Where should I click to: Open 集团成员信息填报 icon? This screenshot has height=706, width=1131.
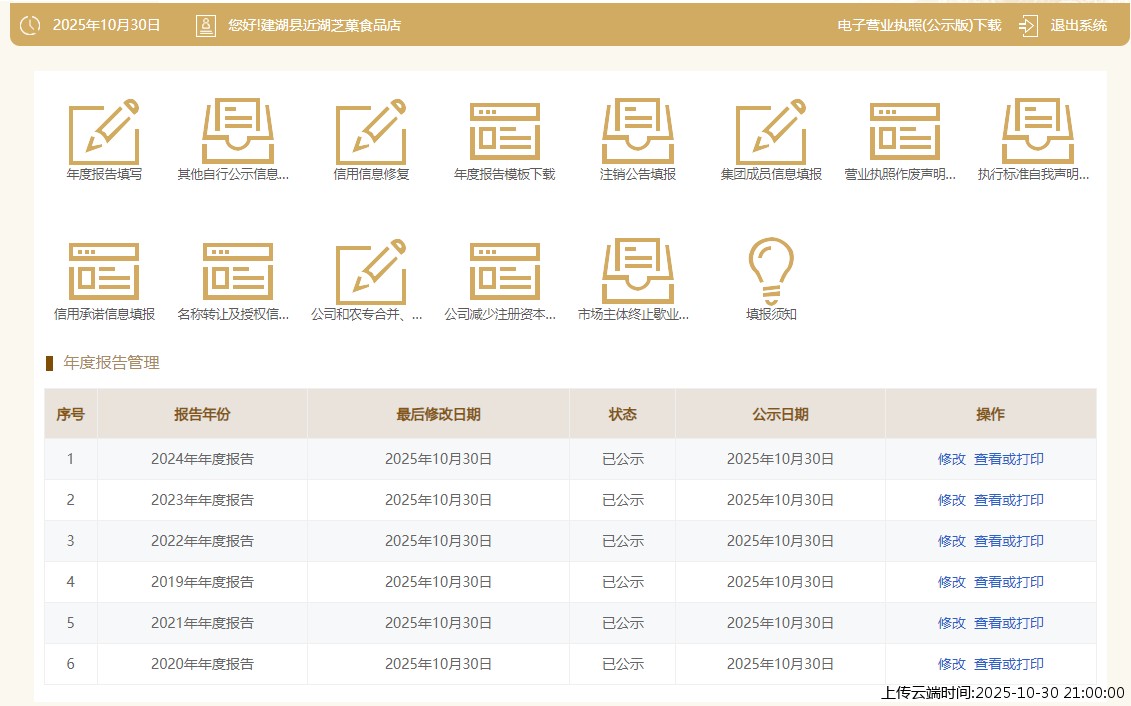[771, 132]
